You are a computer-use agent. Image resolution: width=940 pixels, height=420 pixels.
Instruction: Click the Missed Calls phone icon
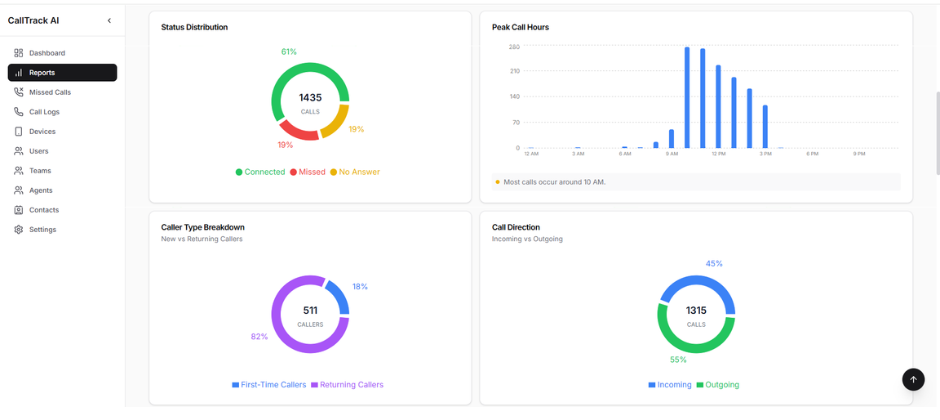click(19, 92)
